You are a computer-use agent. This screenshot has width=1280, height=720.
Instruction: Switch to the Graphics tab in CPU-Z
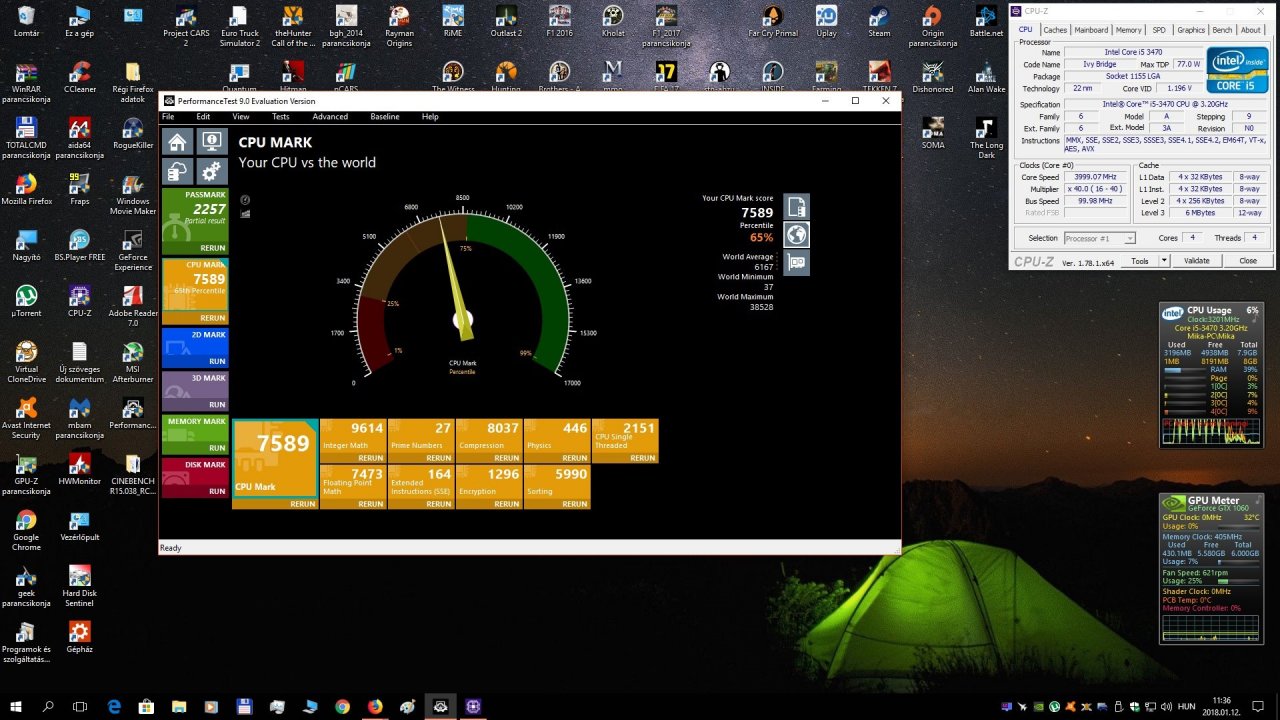(x=1191, y=30)
